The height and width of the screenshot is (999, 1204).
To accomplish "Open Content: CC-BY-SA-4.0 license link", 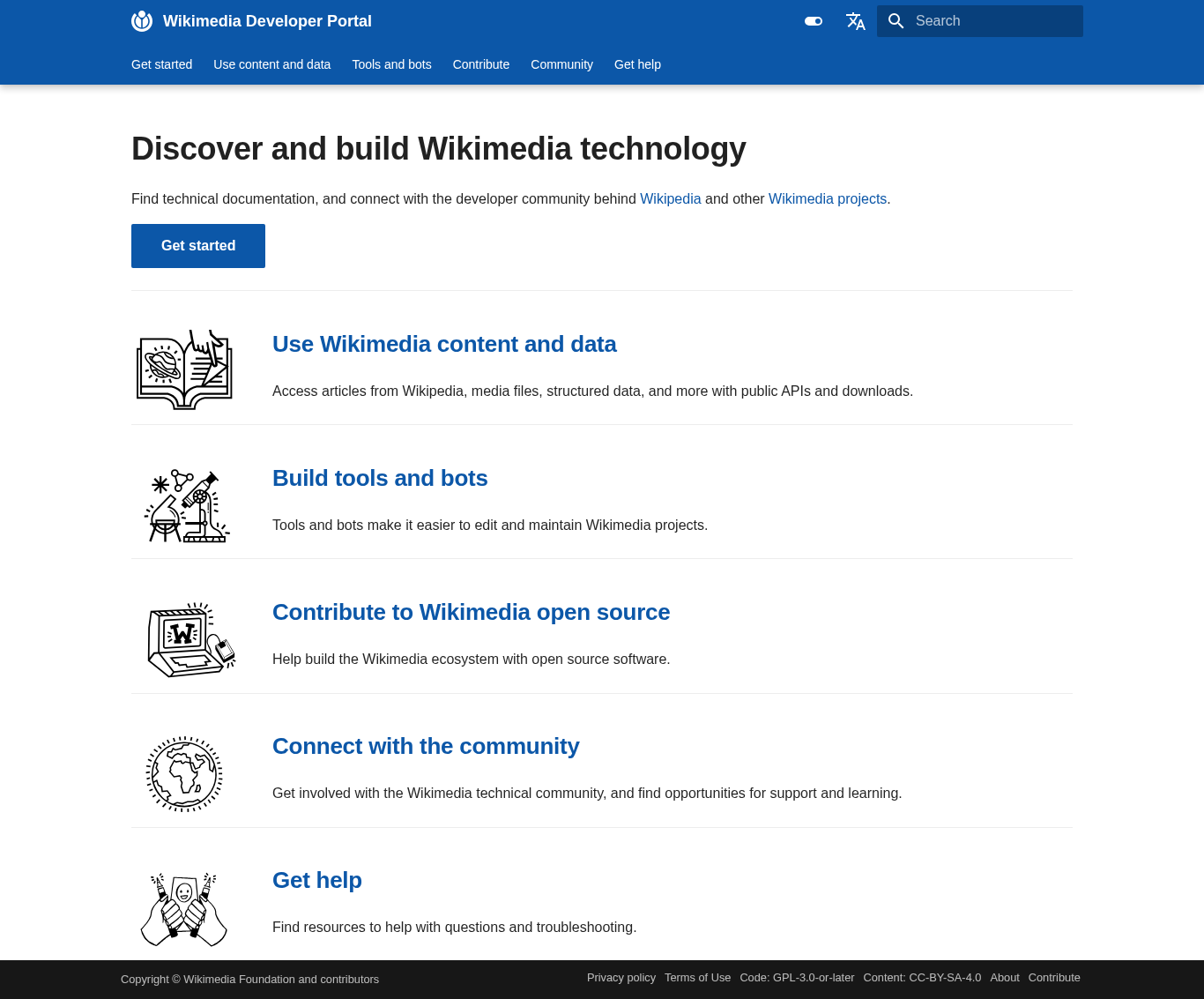I will click(922, 978).
